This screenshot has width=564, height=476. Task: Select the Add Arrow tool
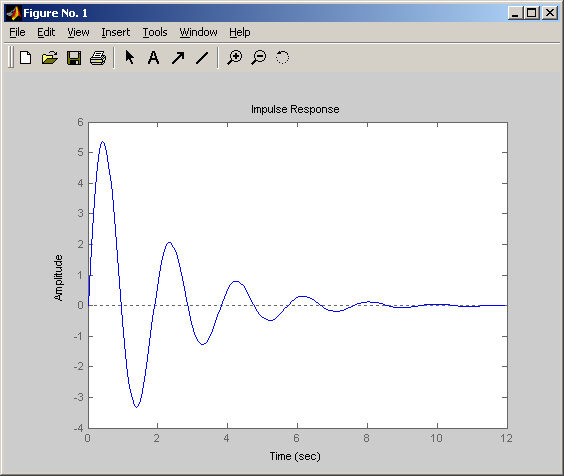pyautogui.click(x=178, y=58)
